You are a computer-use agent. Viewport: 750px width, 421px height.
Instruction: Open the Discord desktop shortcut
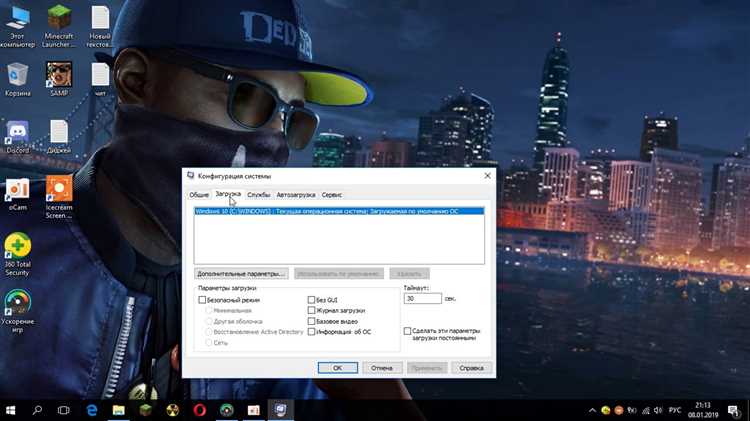click(18, 137)
